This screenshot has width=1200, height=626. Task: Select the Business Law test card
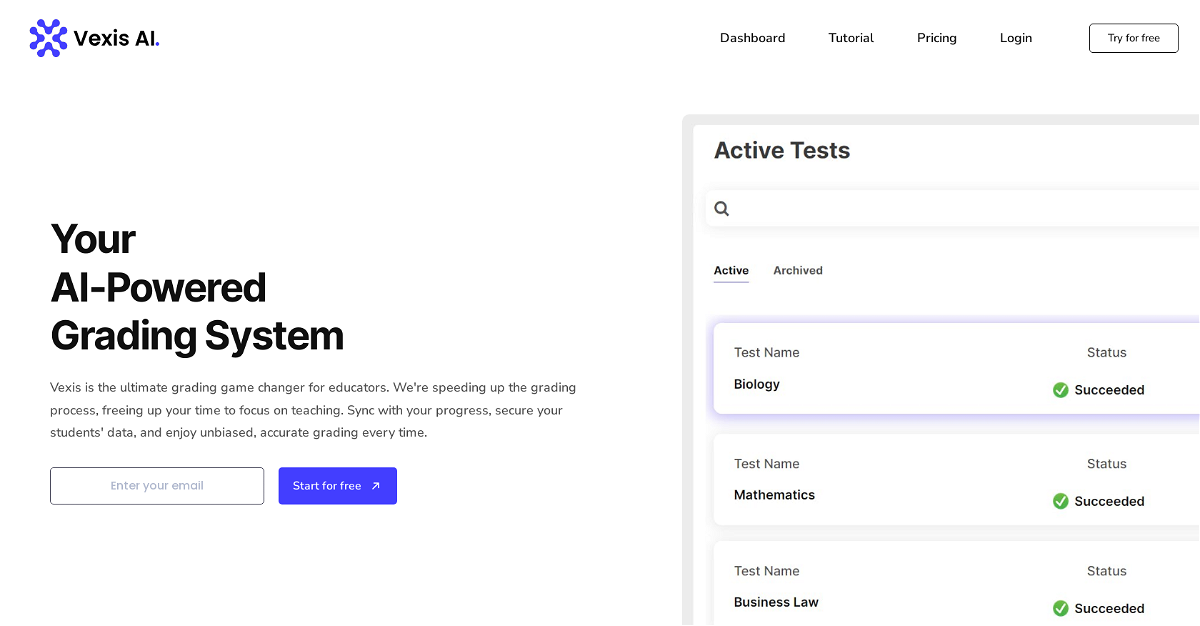point(900,587)
